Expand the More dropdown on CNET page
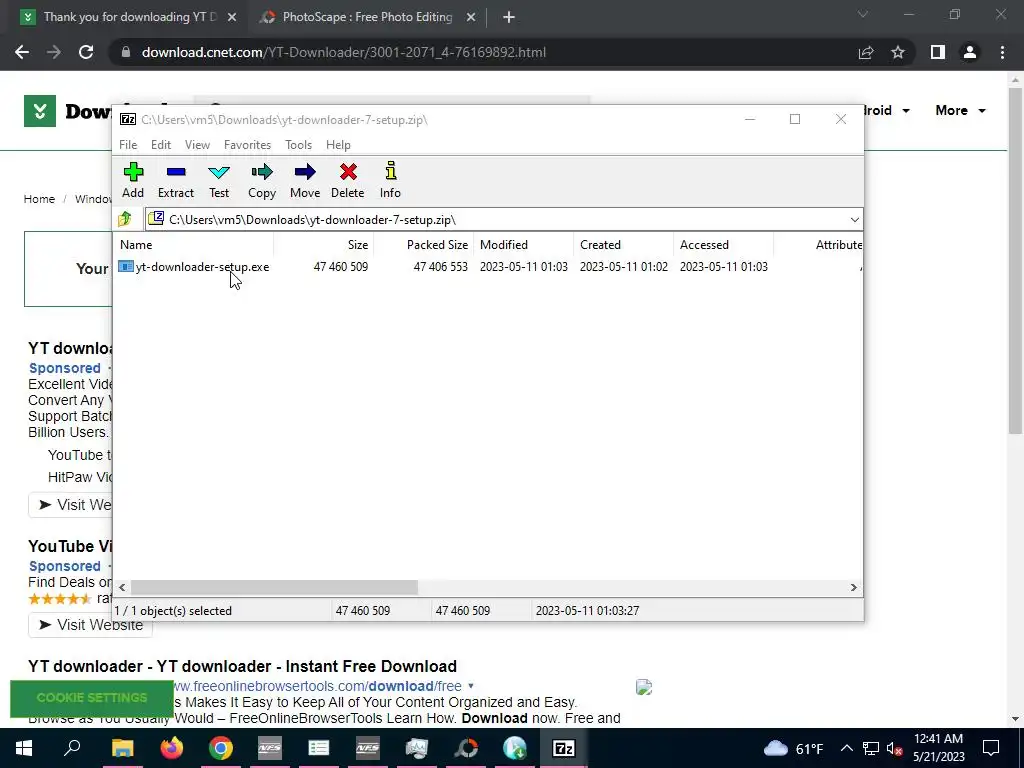1024x768 pixels. coord(960,110)
